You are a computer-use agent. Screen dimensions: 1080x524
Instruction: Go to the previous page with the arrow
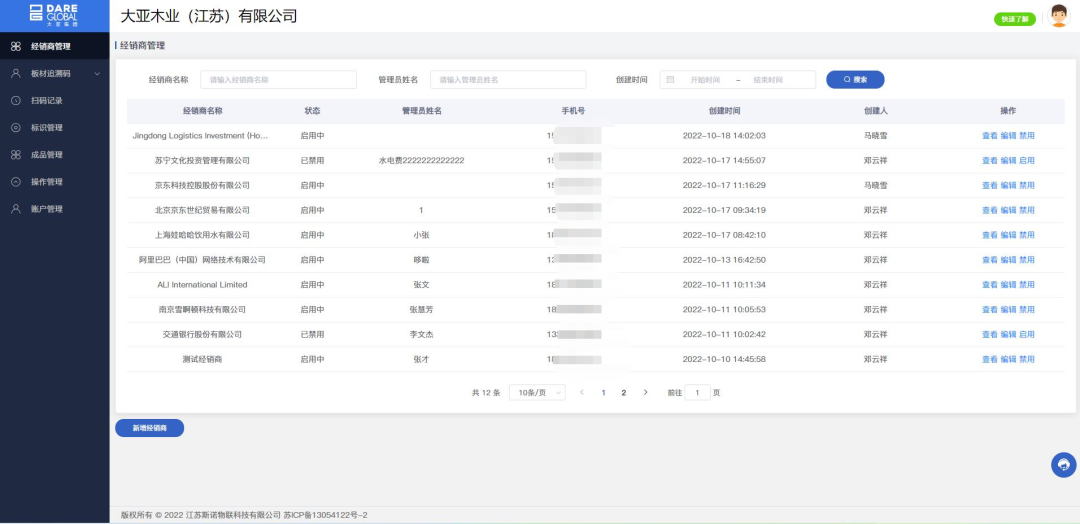582,392
